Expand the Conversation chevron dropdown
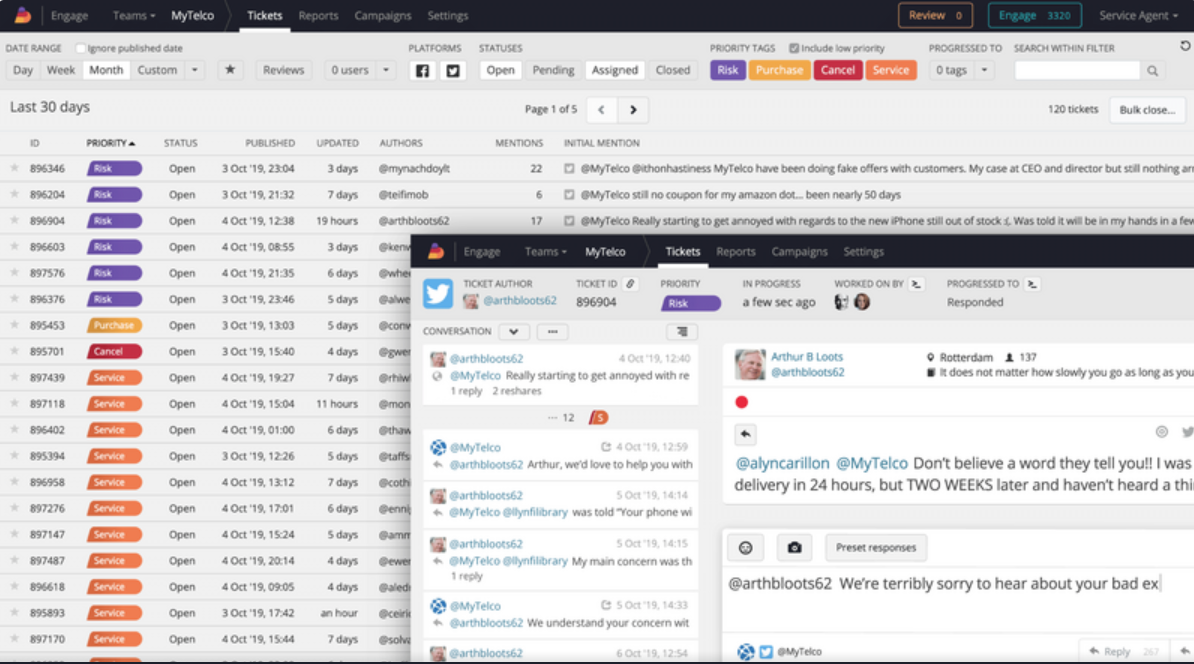The image size is (1194, 664). [x=514, y=331]
